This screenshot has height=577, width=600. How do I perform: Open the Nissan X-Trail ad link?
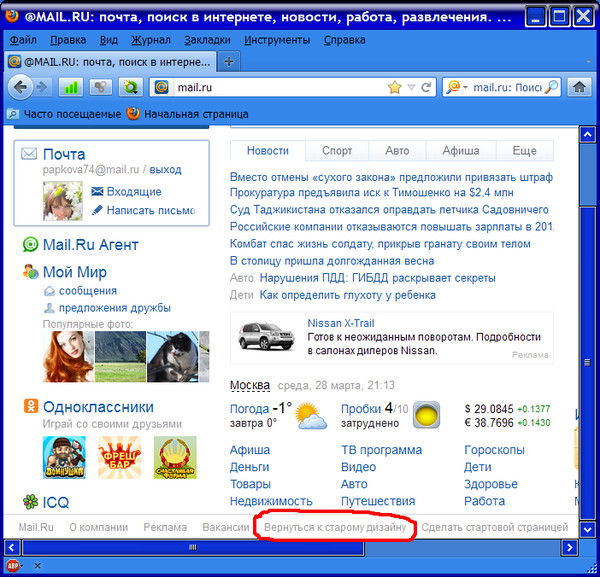point(341,323)
